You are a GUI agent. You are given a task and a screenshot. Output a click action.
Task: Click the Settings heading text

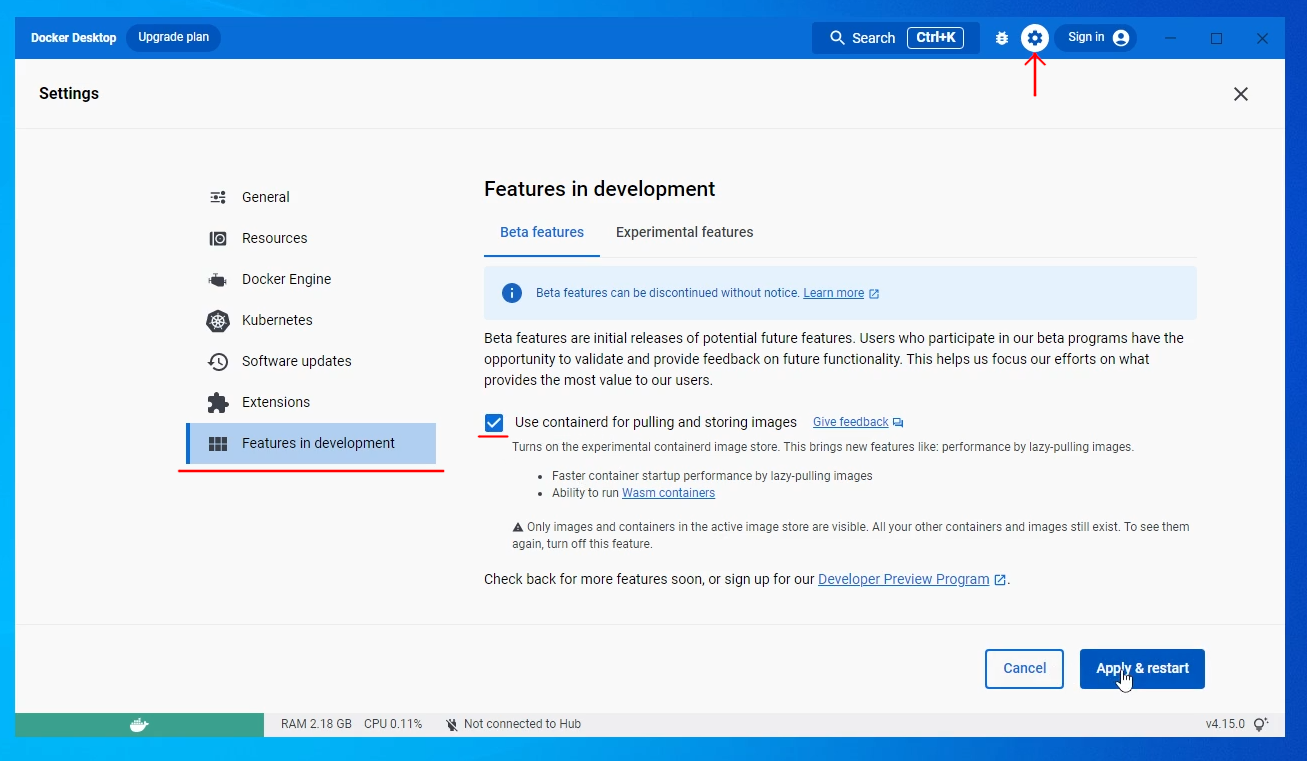[69, 93]
